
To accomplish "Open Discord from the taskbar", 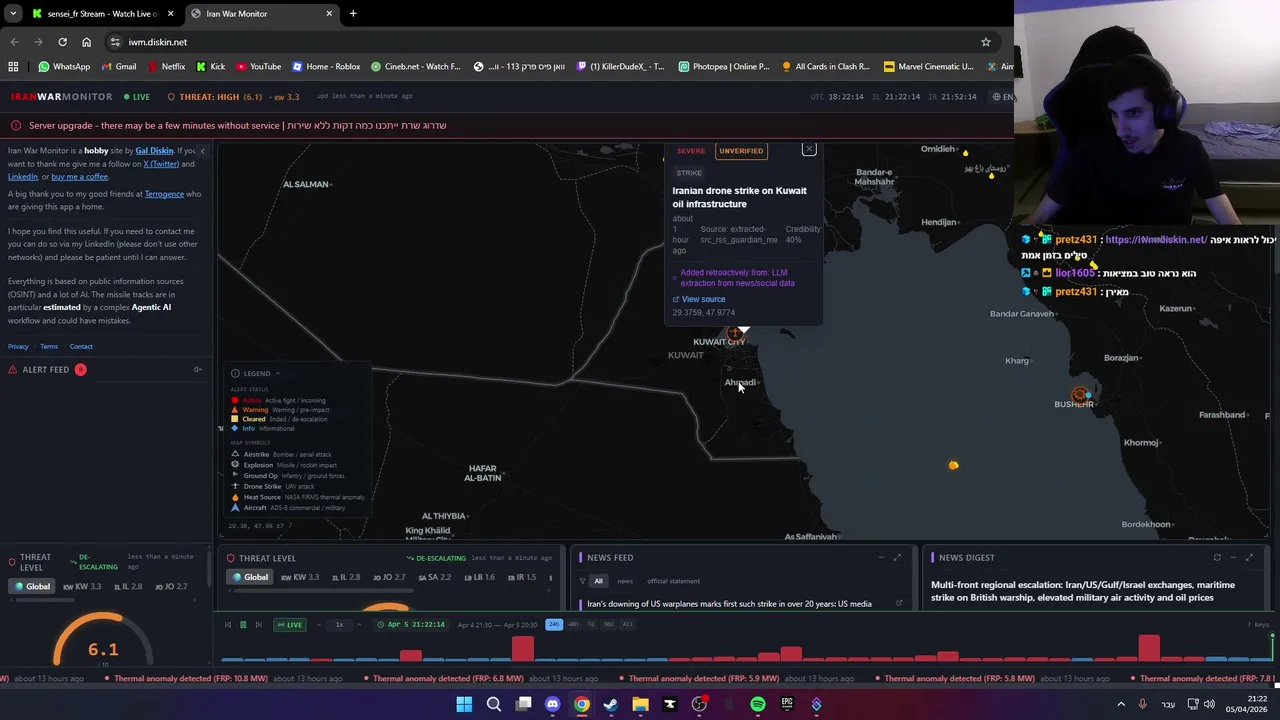I will click(552, 705).
